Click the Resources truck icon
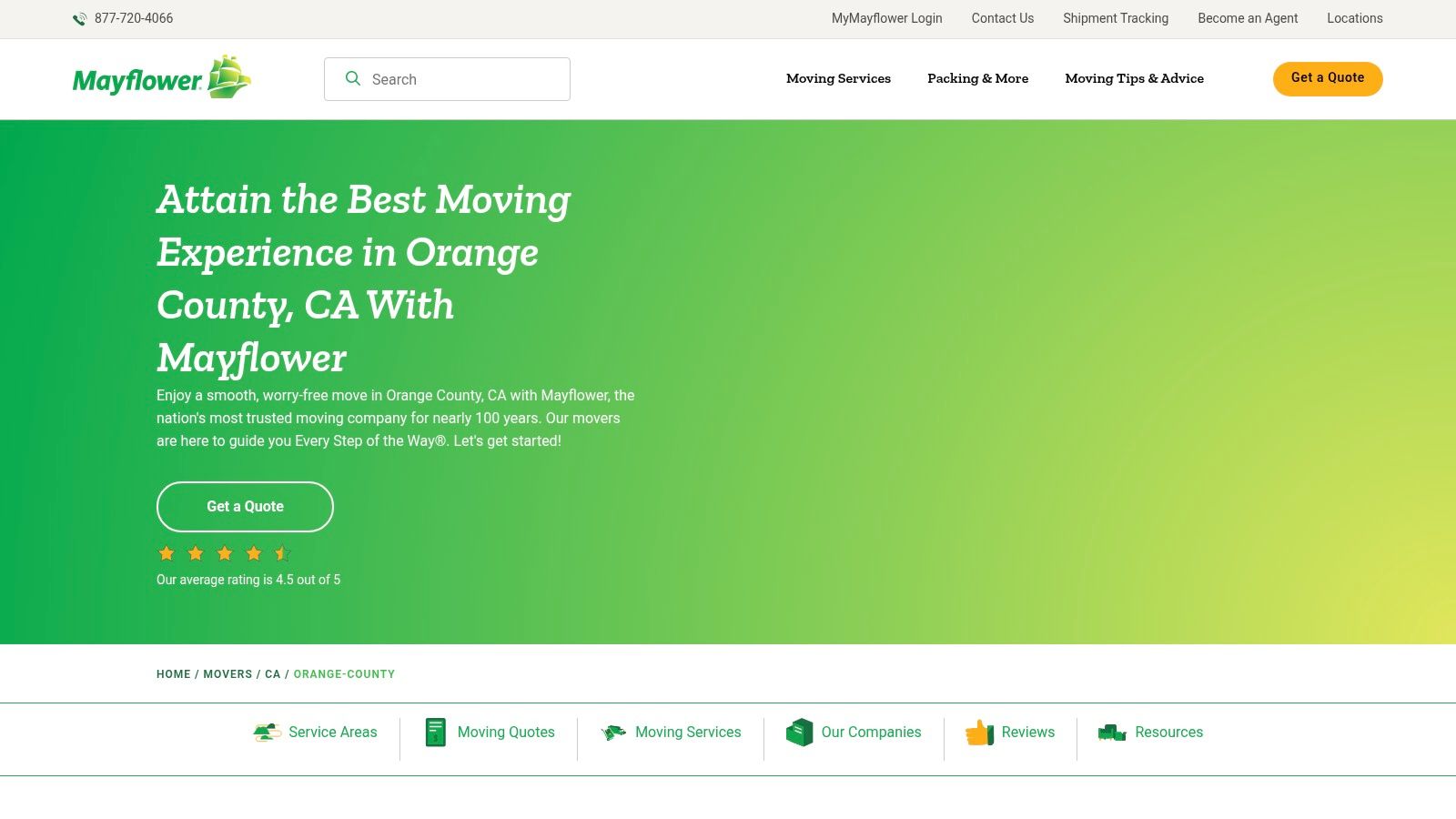 click(x=1112, y=733)
